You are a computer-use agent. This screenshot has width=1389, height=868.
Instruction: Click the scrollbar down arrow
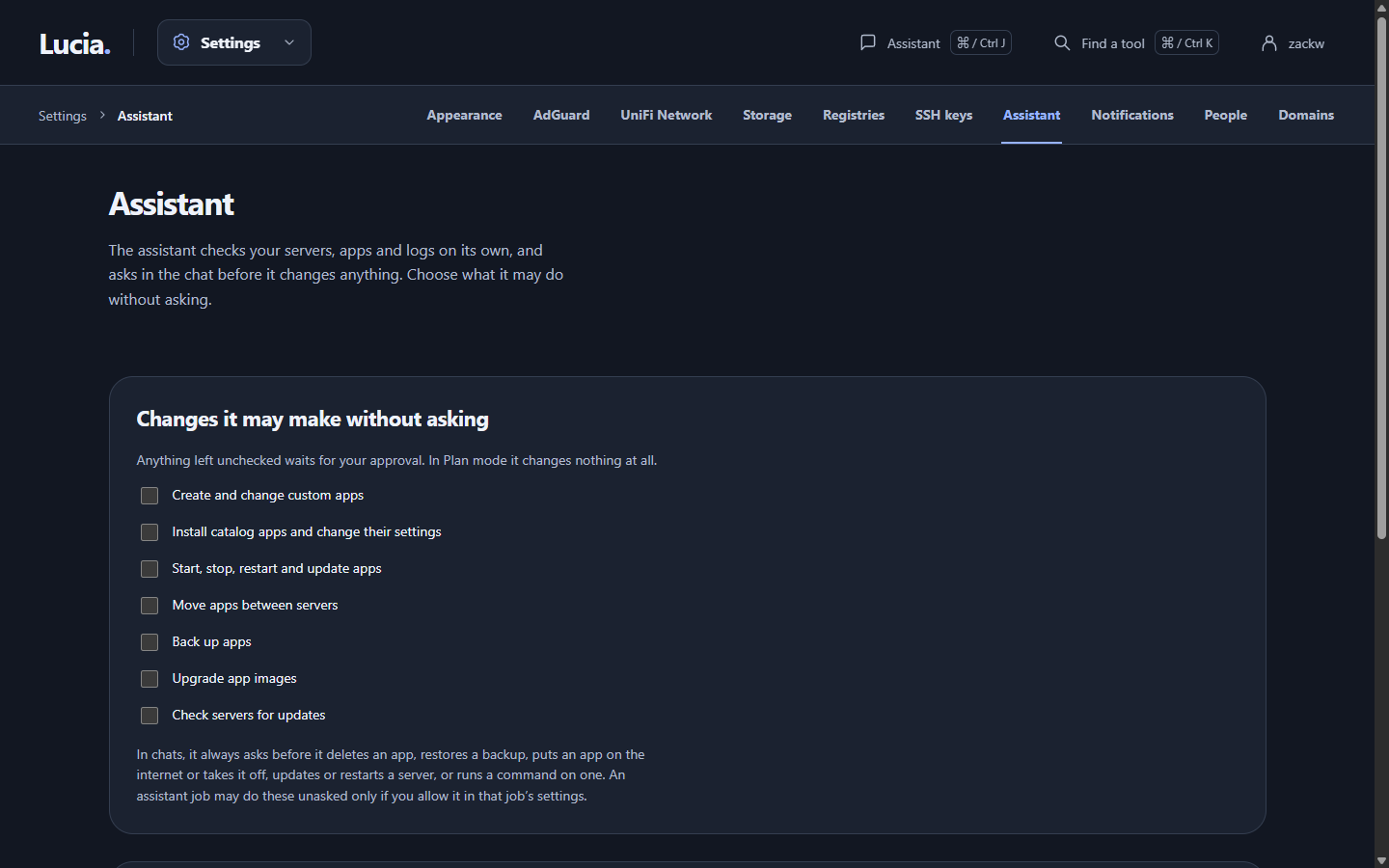click(x=1381, y=860)
